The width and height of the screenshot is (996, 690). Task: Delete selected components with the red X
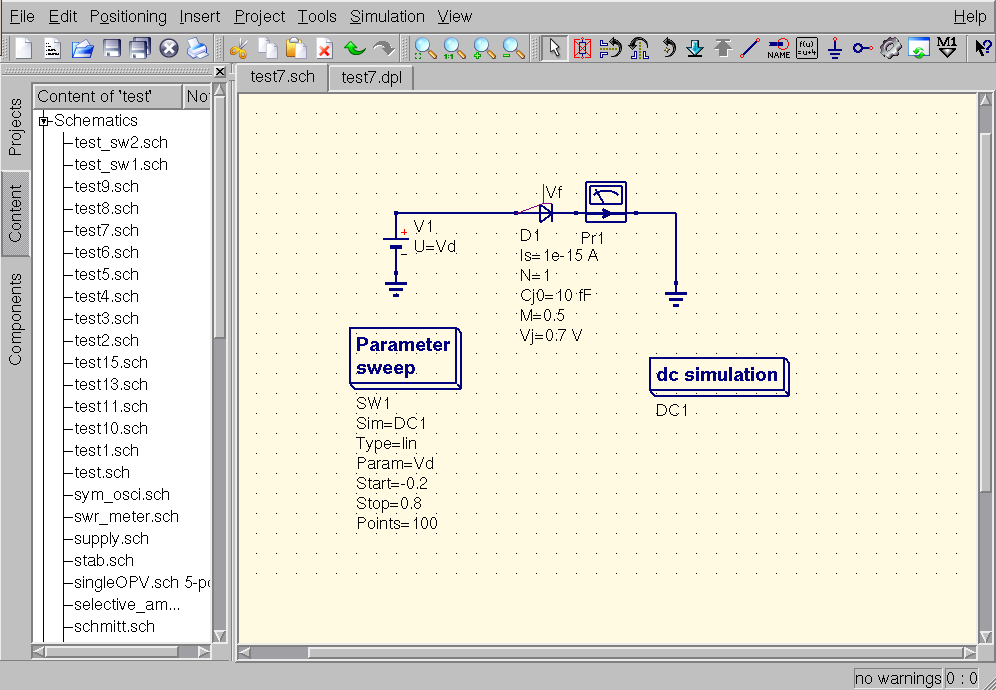coord(325,48)
